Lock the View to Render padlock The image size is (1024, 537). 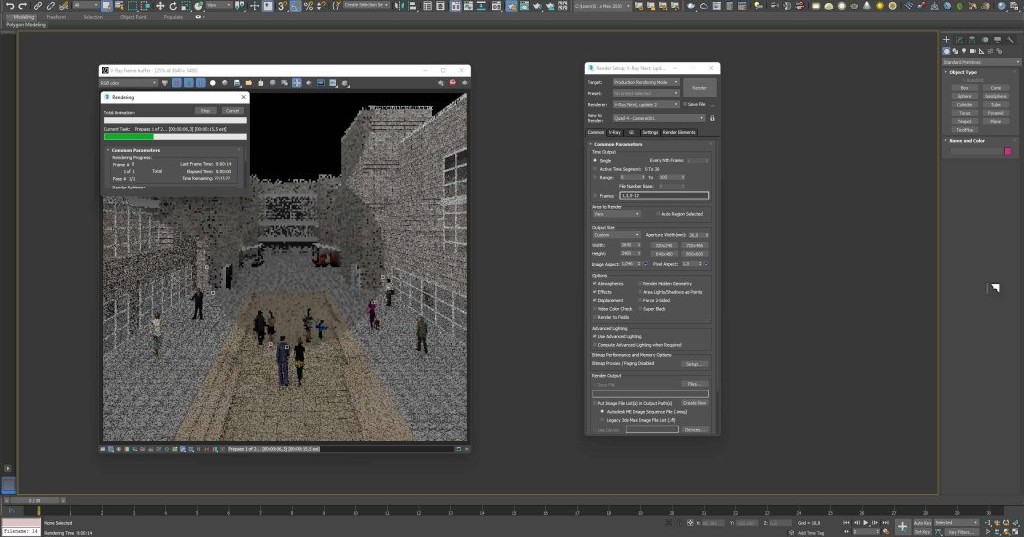coord(712,118)
